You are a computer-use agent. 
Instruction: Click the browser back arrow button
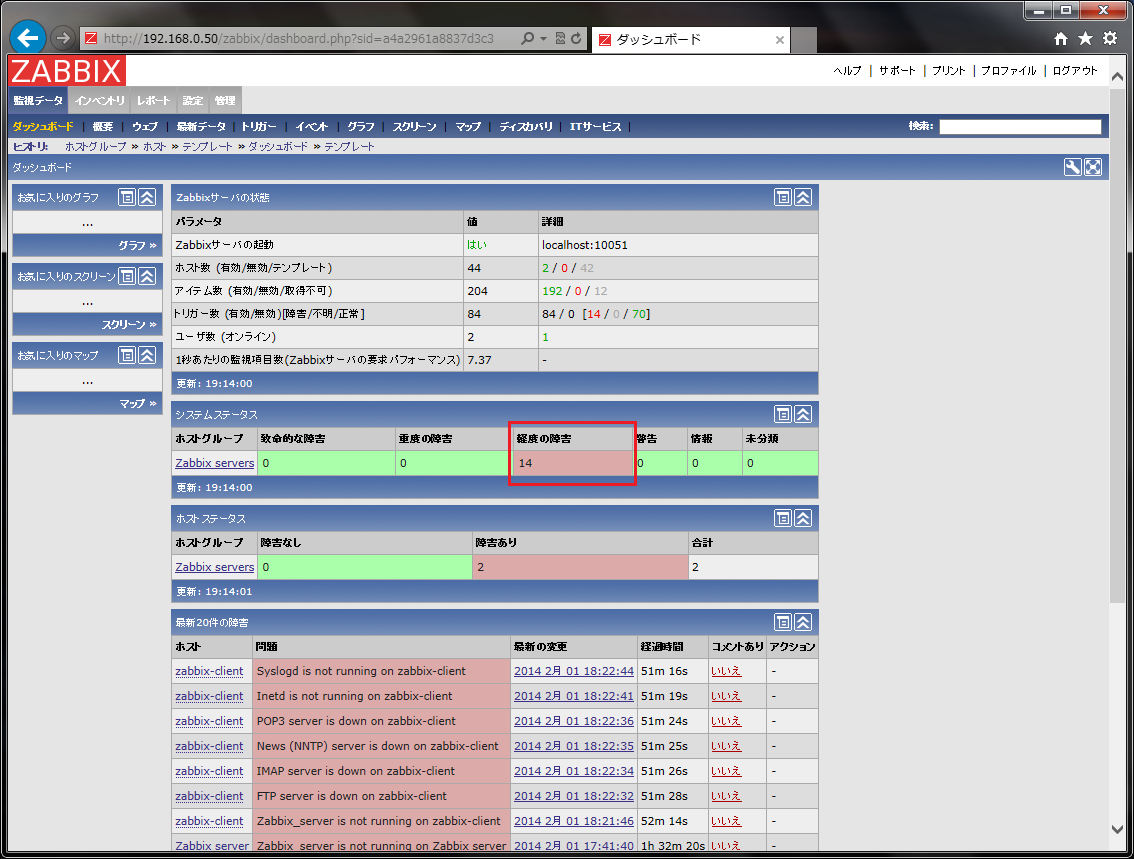tap(28, 38)
